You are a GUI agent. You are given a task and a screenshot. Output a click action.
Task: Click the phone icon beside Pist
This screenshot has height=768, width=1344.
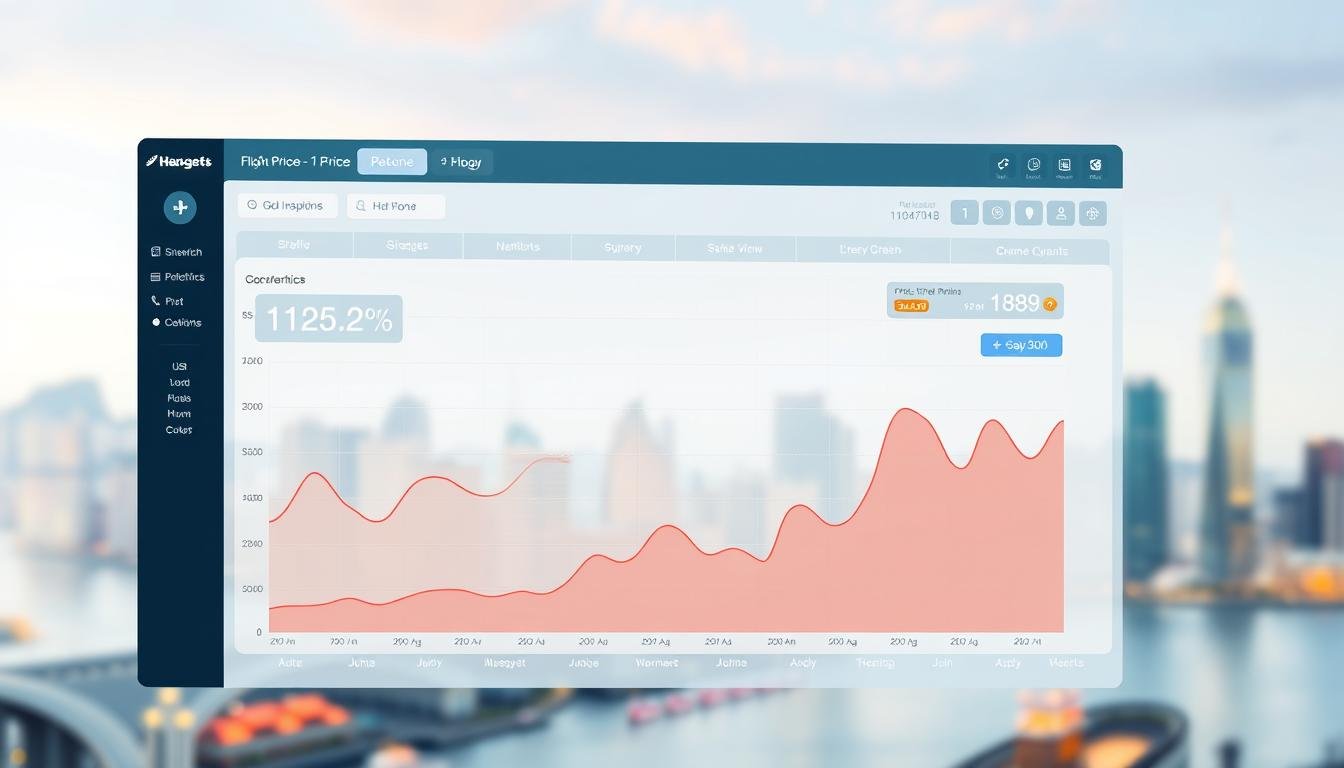point(155,300)
